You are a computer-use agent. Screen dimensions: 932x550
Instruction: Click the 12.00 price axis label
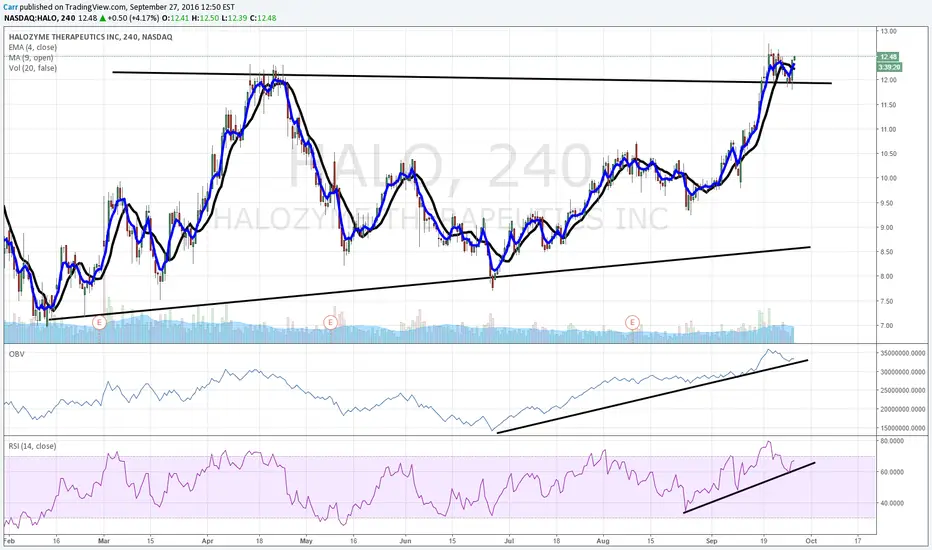tap(889, 80)
